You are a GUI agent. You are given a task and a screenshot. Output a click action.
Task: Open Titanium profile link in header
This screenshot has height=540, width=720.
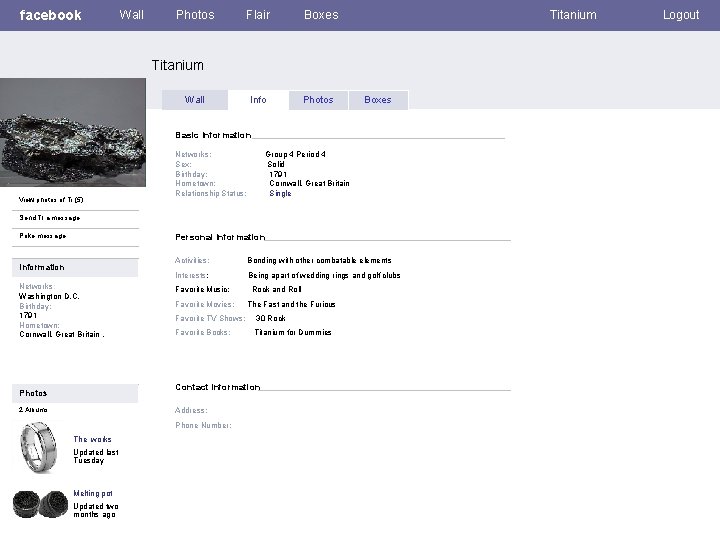pyautogui.click(x=573, y=15)
